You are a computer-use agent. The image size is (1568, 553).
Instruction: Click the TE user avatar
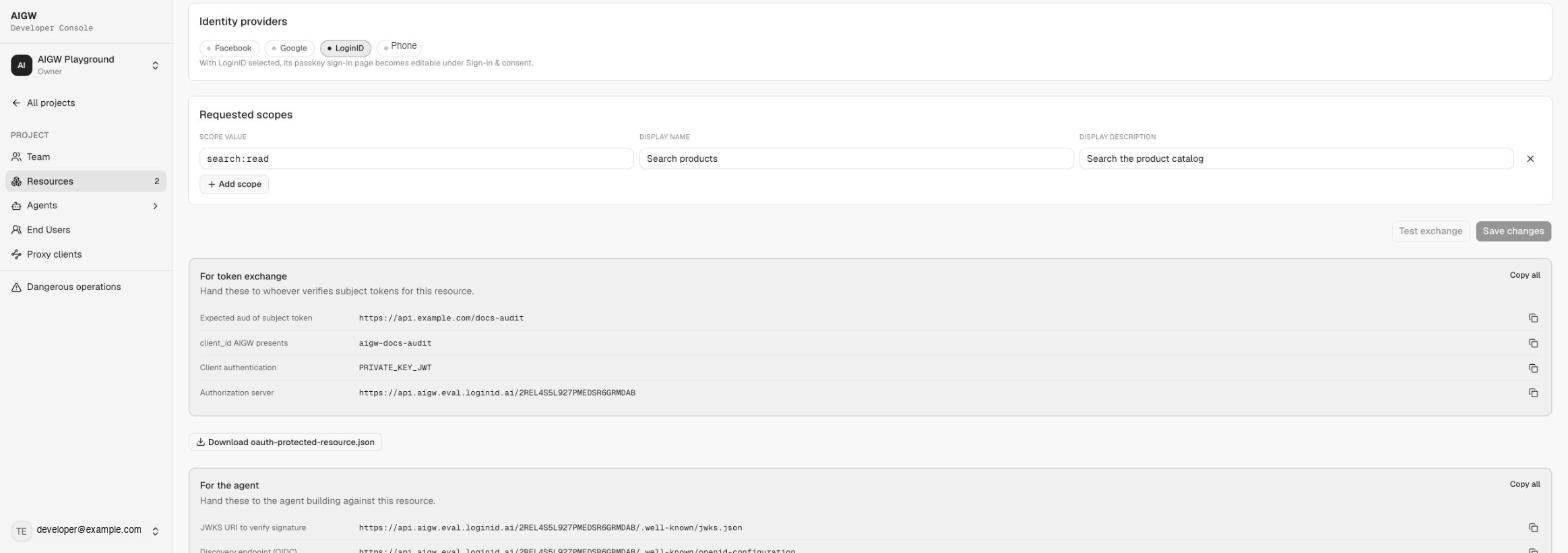21,531
